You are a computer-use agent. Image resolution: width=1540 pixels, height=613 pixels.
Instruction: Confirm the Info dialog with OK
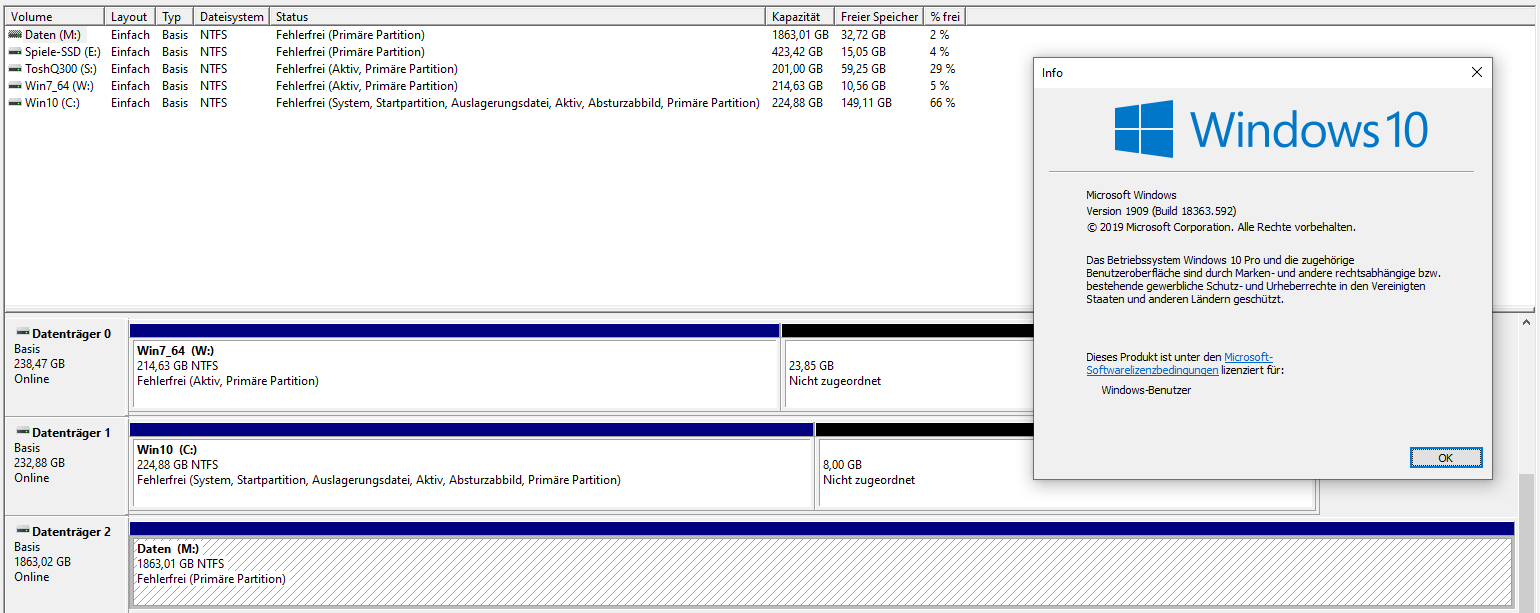pyautogui.click(x=1445, y=457)
